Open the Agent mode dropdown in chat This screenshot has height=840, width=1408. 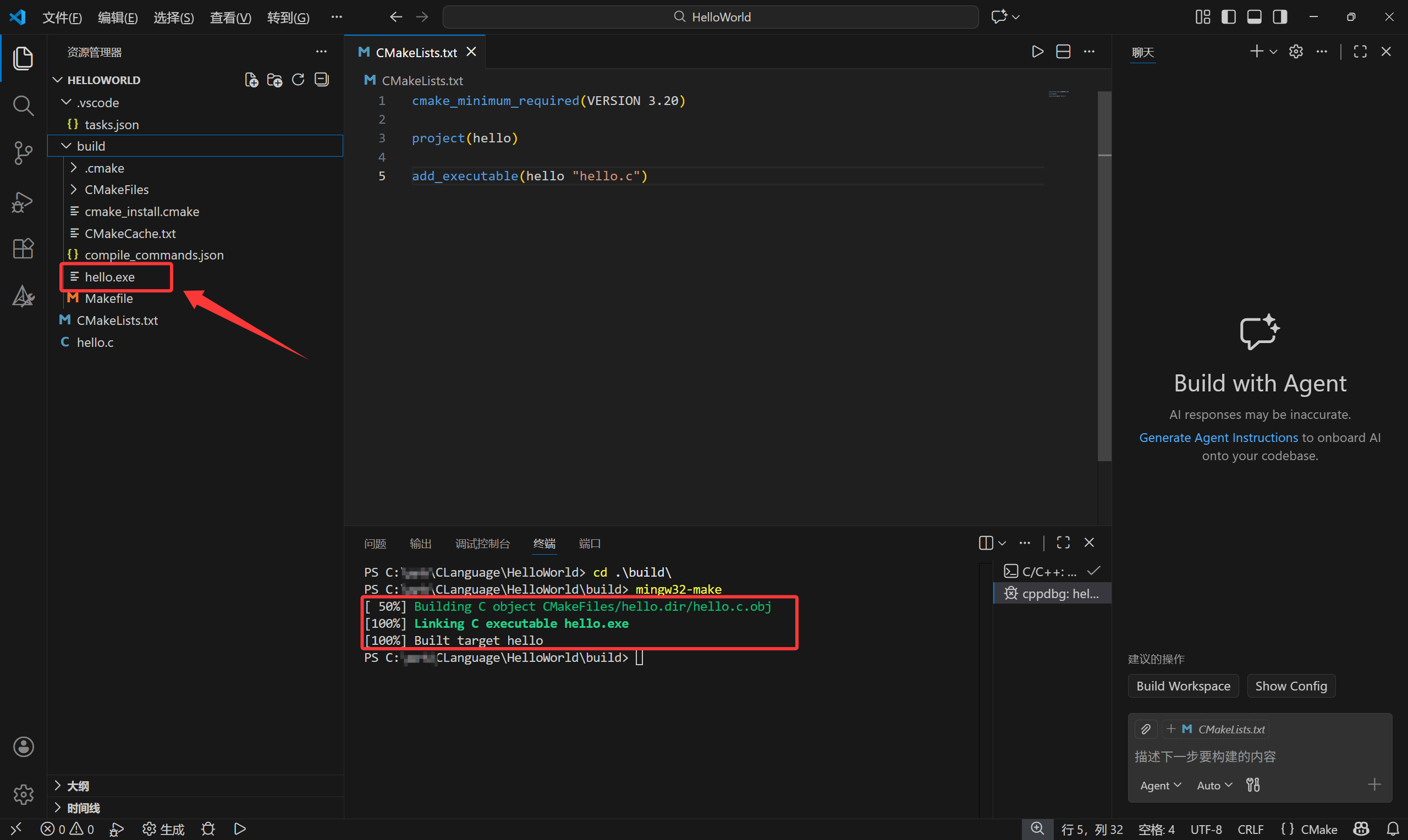point(1160,785)
